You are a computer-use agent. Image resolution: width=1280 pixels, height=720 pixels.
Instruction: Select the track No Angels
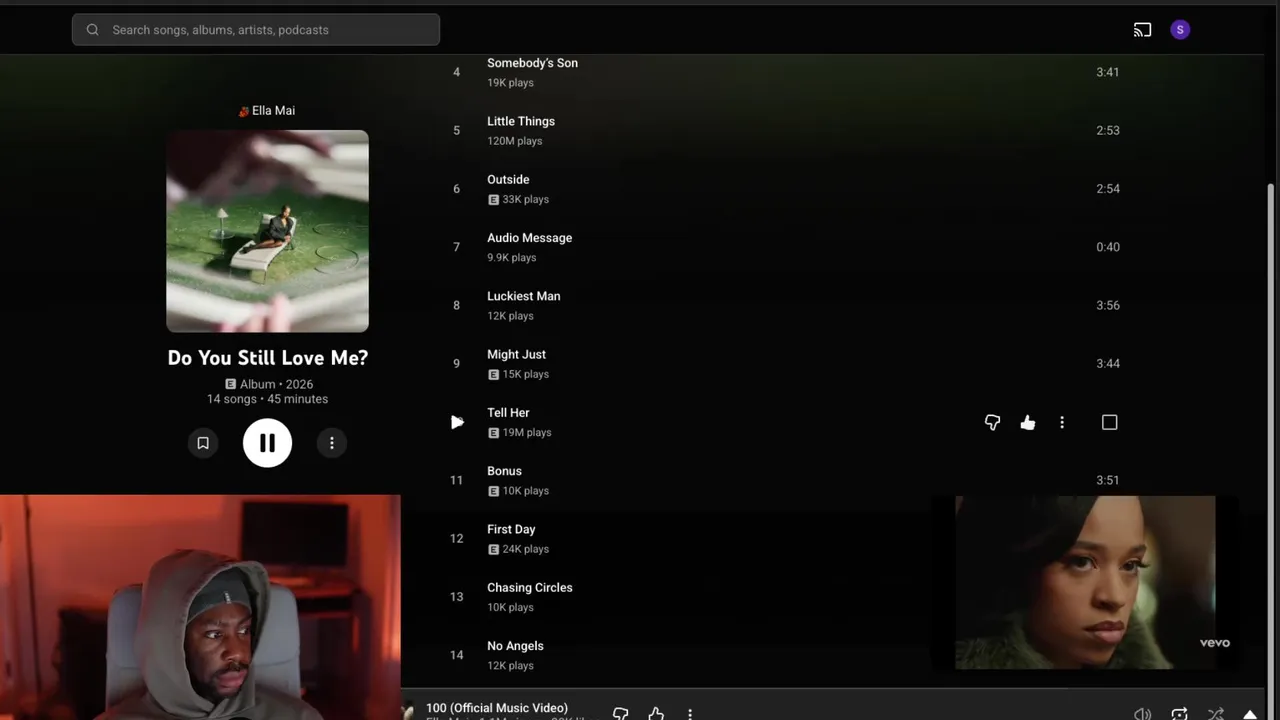[515, 646]
